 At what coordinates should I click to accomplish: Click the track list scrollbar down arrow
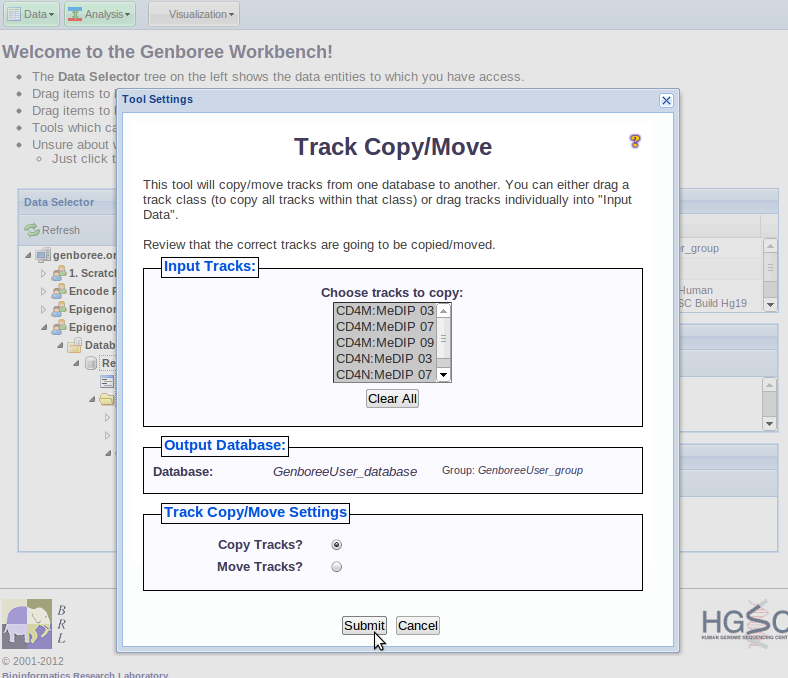(444, 375)
